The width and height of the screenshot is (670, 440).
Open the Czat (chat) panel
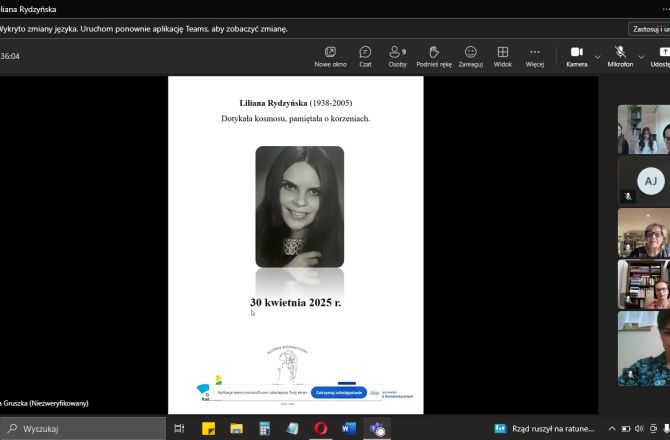(365, 56)
